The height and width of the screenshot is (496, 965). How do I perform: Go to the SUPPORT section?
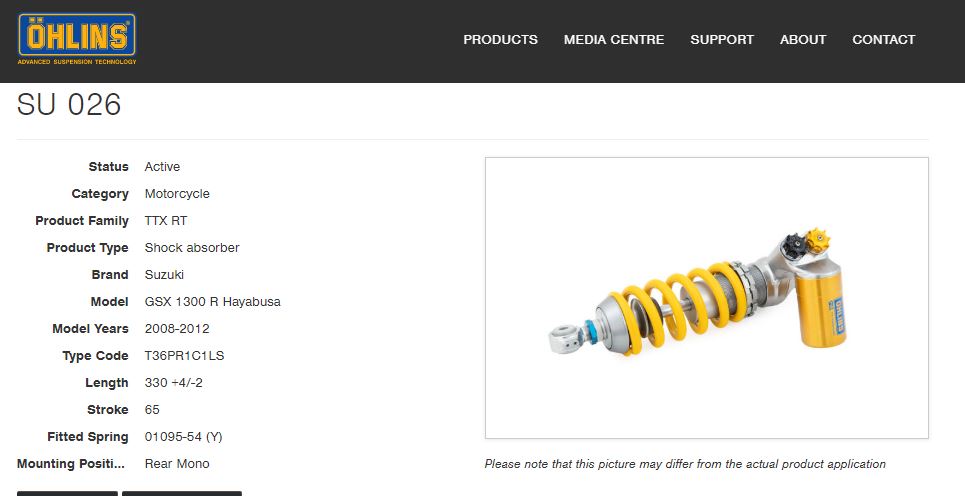coord(722,39)
